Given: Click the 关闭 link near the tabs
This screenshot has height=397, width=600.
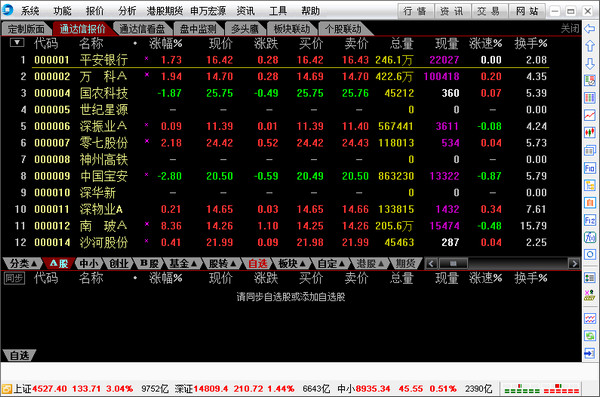Looking at the screenshot, I should pos(570,28).
